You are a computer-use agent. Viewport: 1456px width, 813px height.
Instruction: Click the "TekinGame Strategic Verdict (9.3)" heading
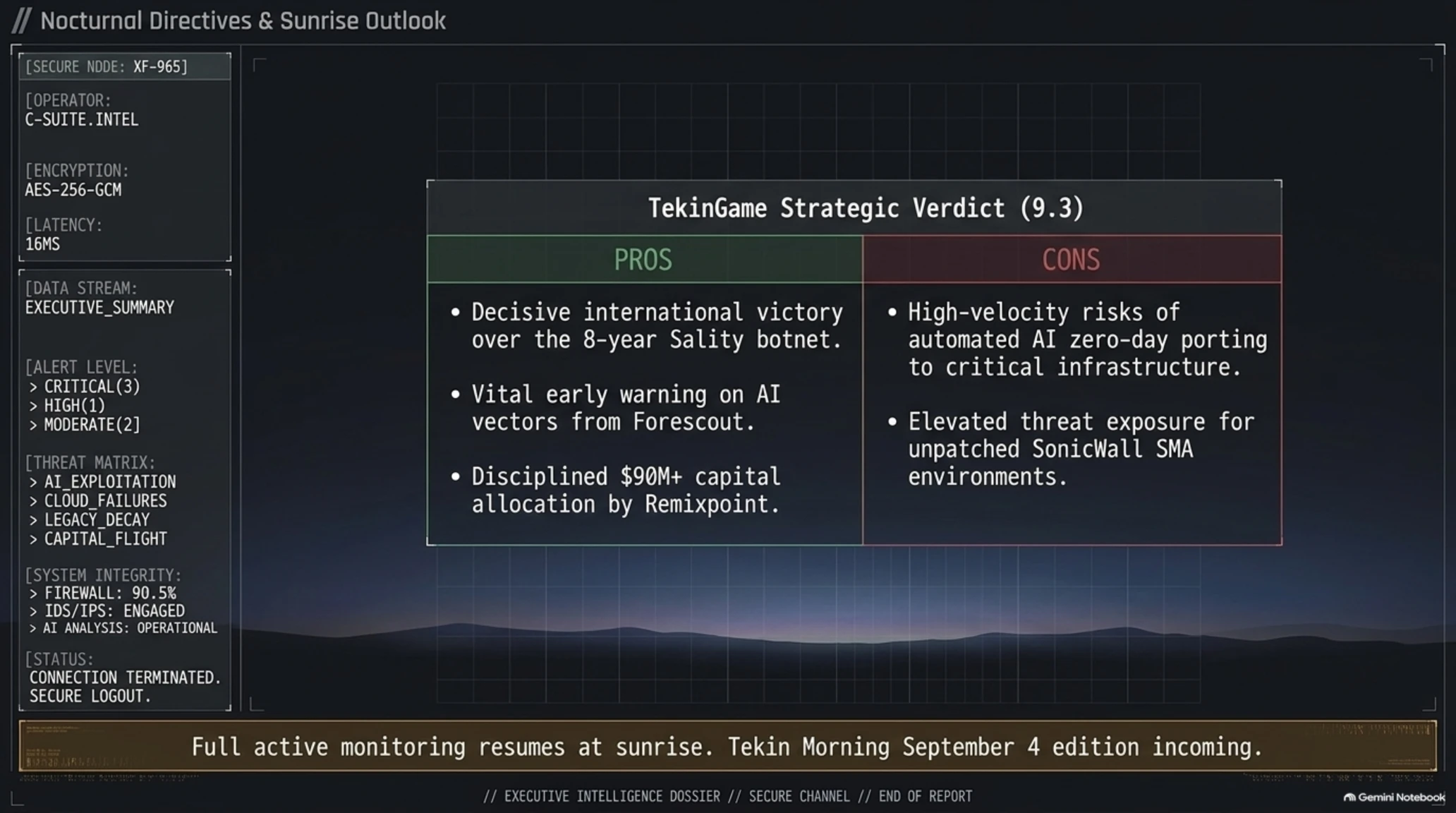tap(866, 208)
